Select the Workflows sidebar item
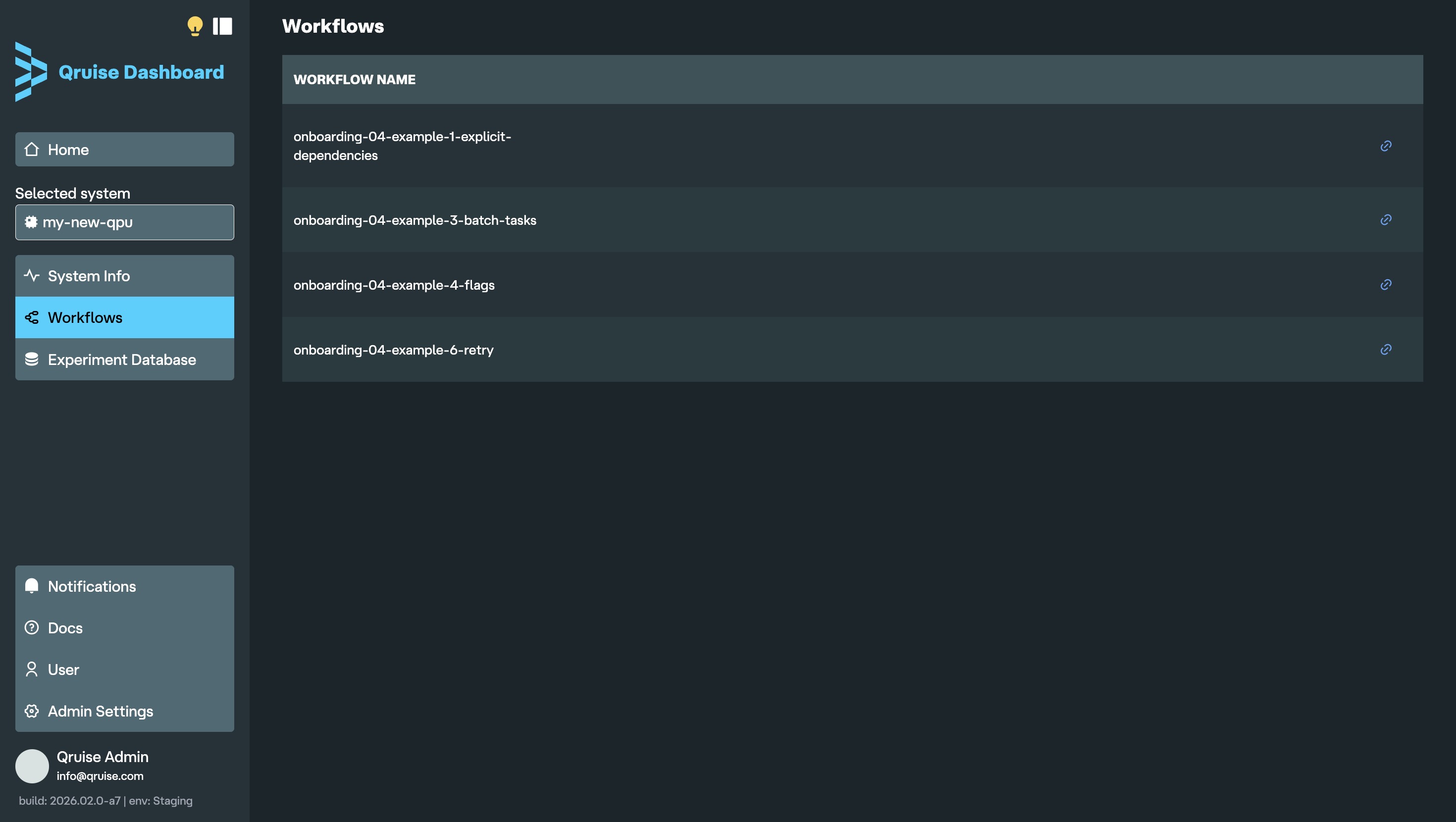 pyautogui.click(x=124, y=318)
